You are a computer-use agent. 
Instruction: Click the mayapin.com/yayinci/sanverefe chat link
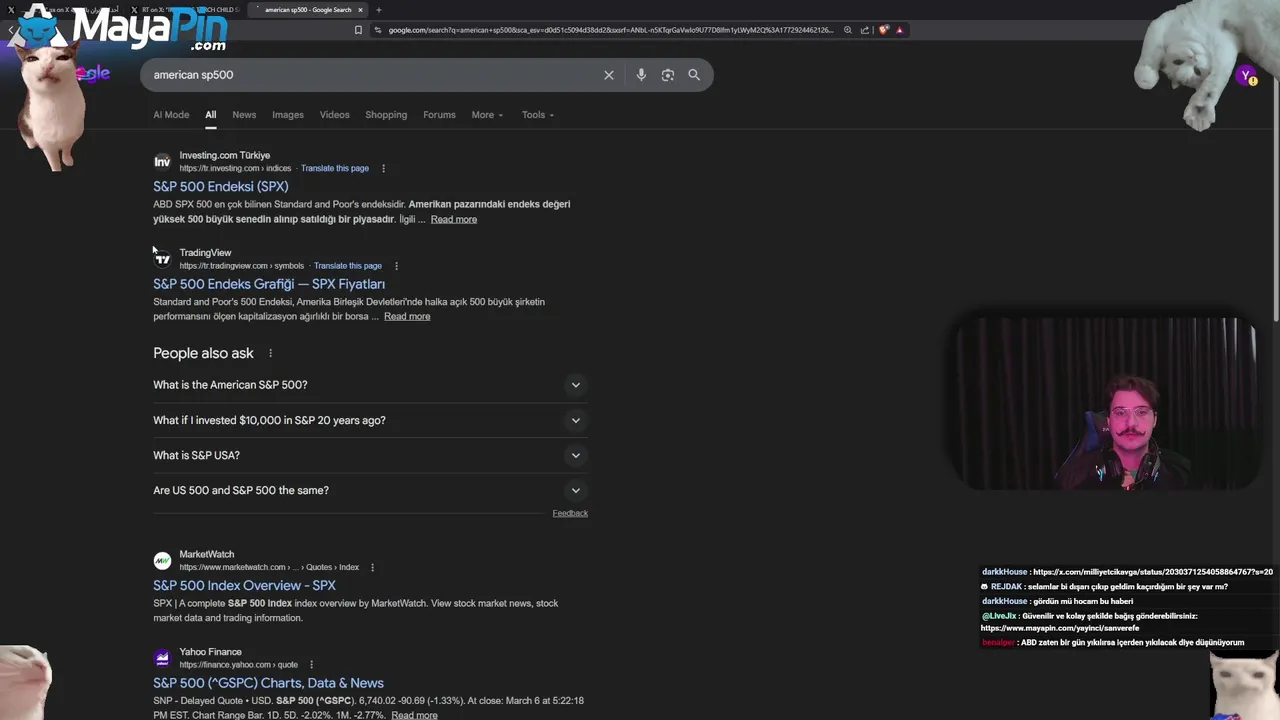coord(1060,628)
